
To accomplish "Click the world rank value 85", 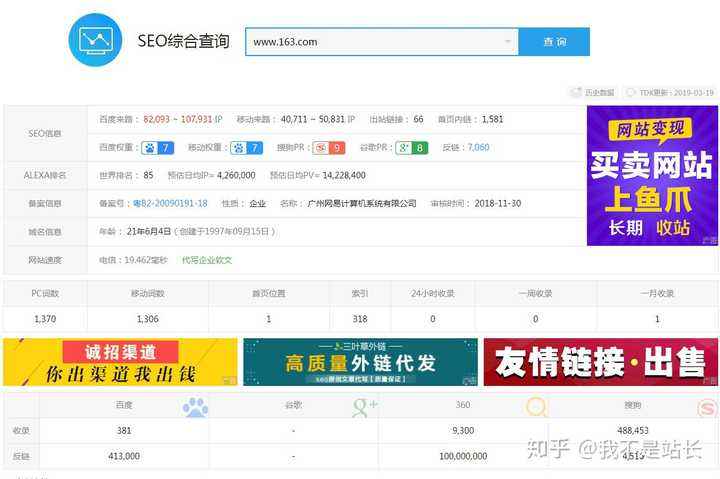I will pos(148,175).
